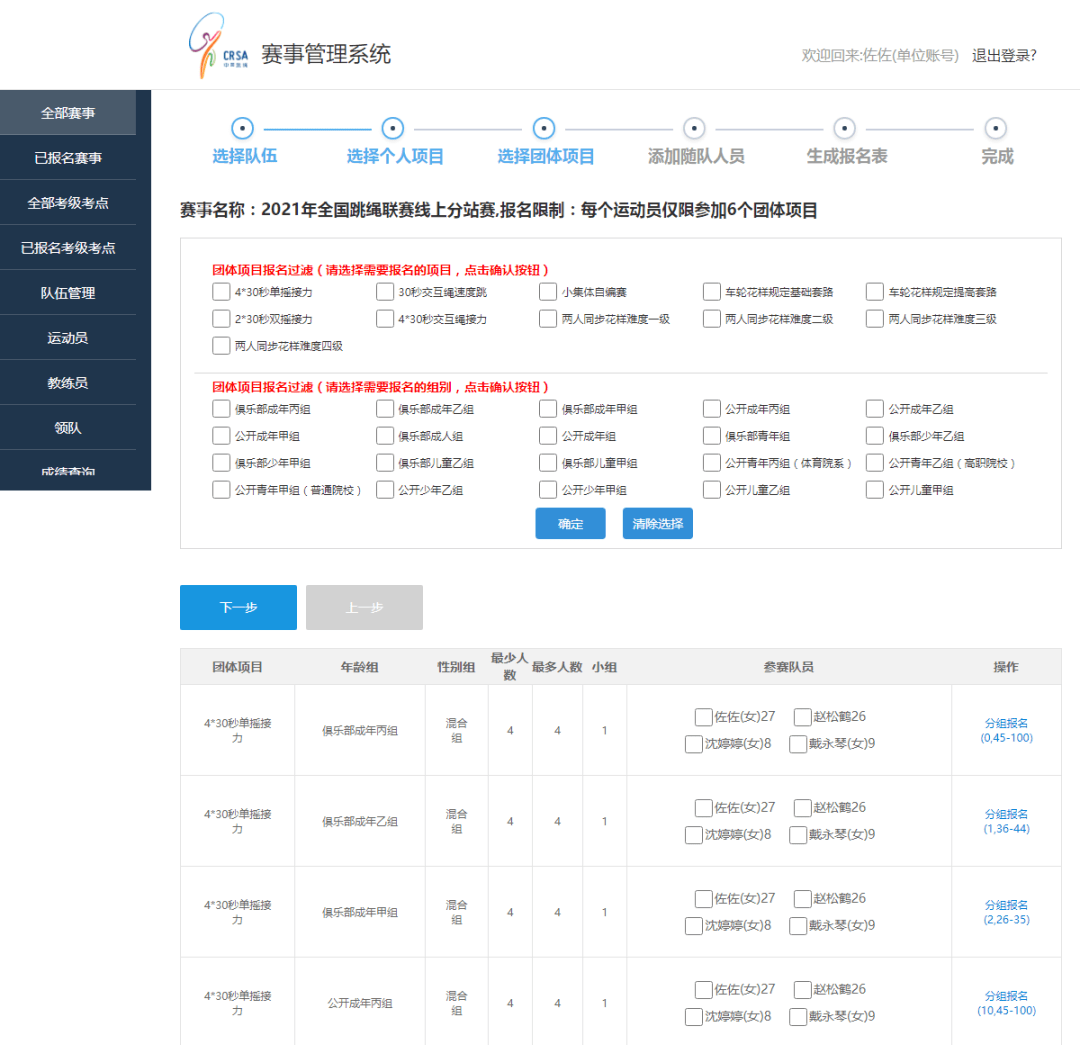The image size is (1080, 1045).
Task: Click the 确定 confirm button
Action: pyautogui.click(x=570, y=524)
